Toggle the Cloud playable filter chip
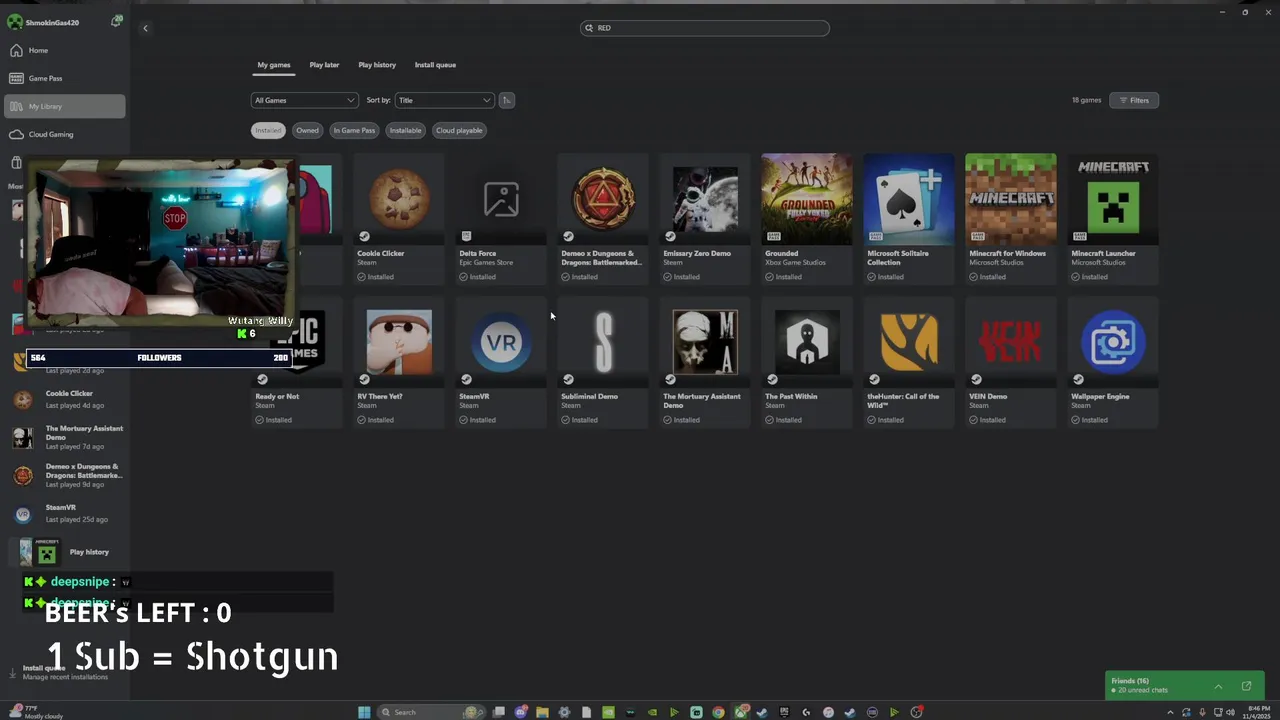Viewport: 1280px width, 720px height. (x=459, y=130)
